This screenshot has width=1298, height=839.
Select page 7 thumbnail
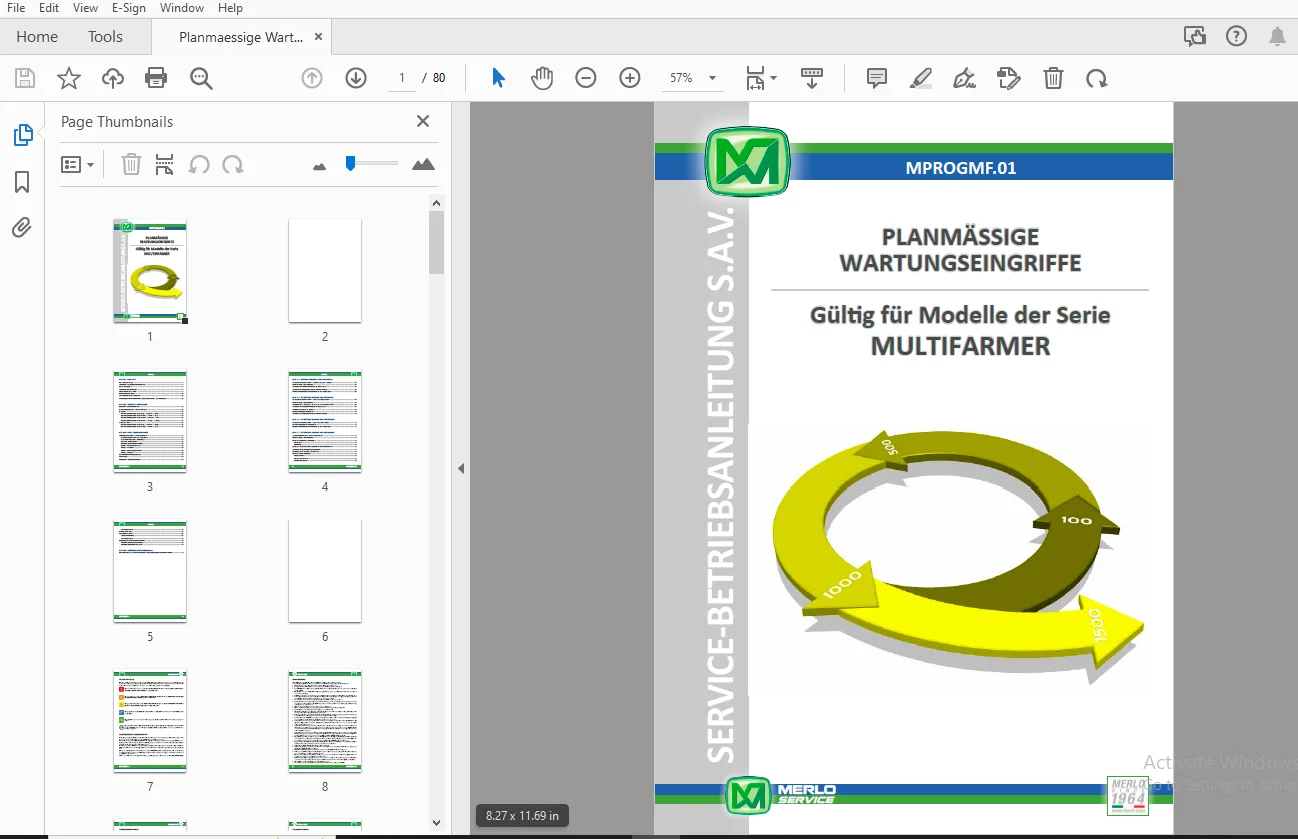pos(150,721)
